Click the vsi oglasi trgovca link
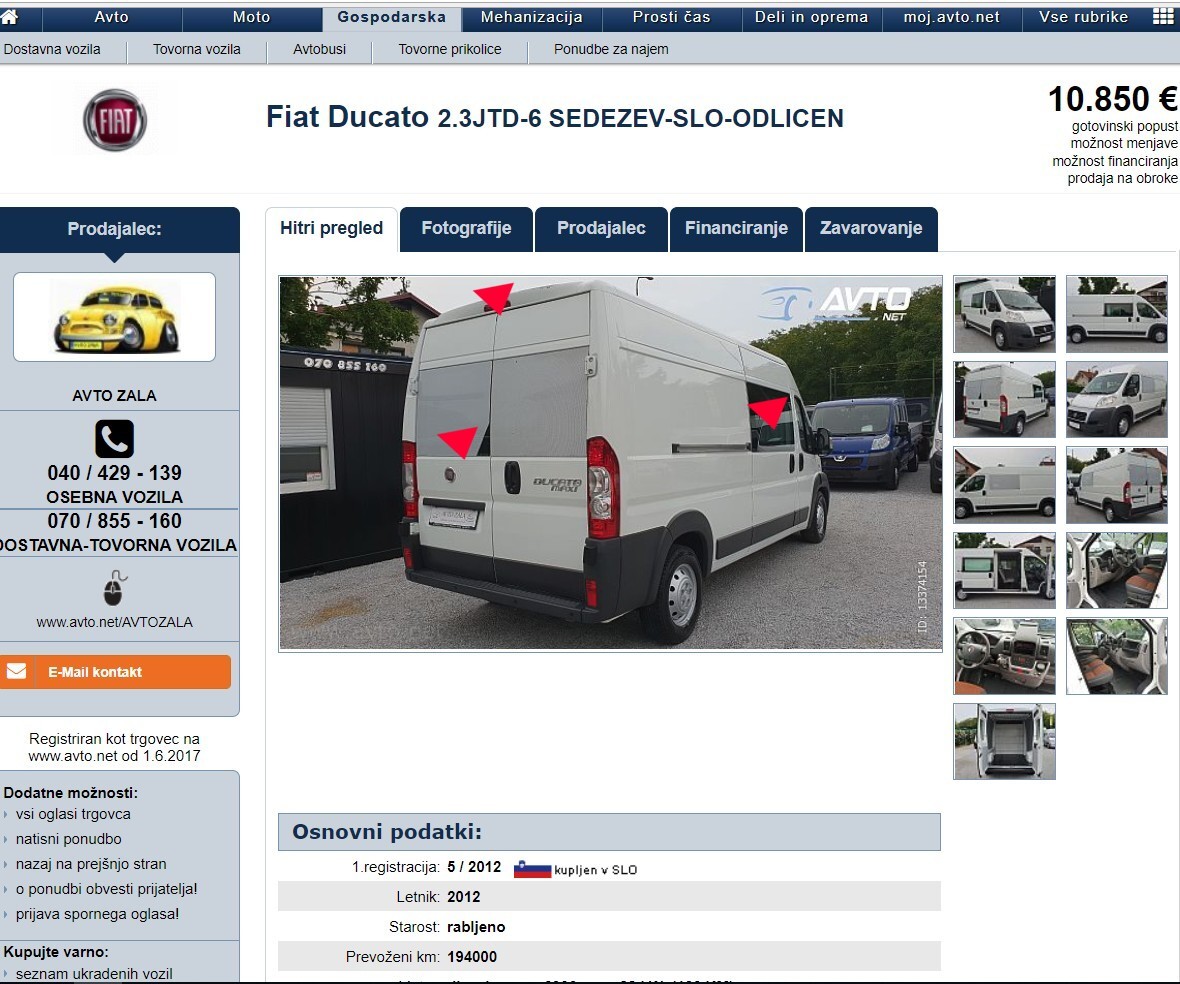Screen dimensions: 1180x984 [x=73, y=814]
